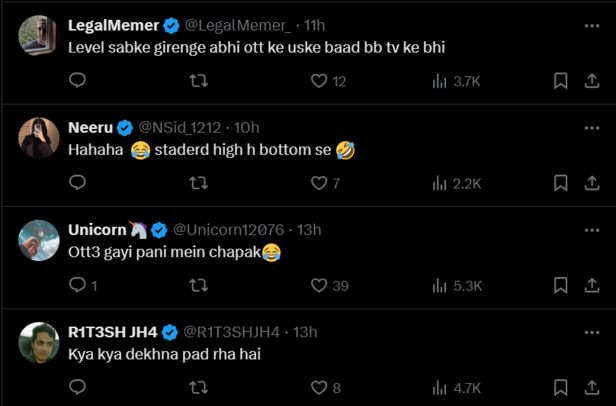Reply to R1T3SH JH4's tweet
The height and width of the screenshot is (406, 616).
(77, 388)
